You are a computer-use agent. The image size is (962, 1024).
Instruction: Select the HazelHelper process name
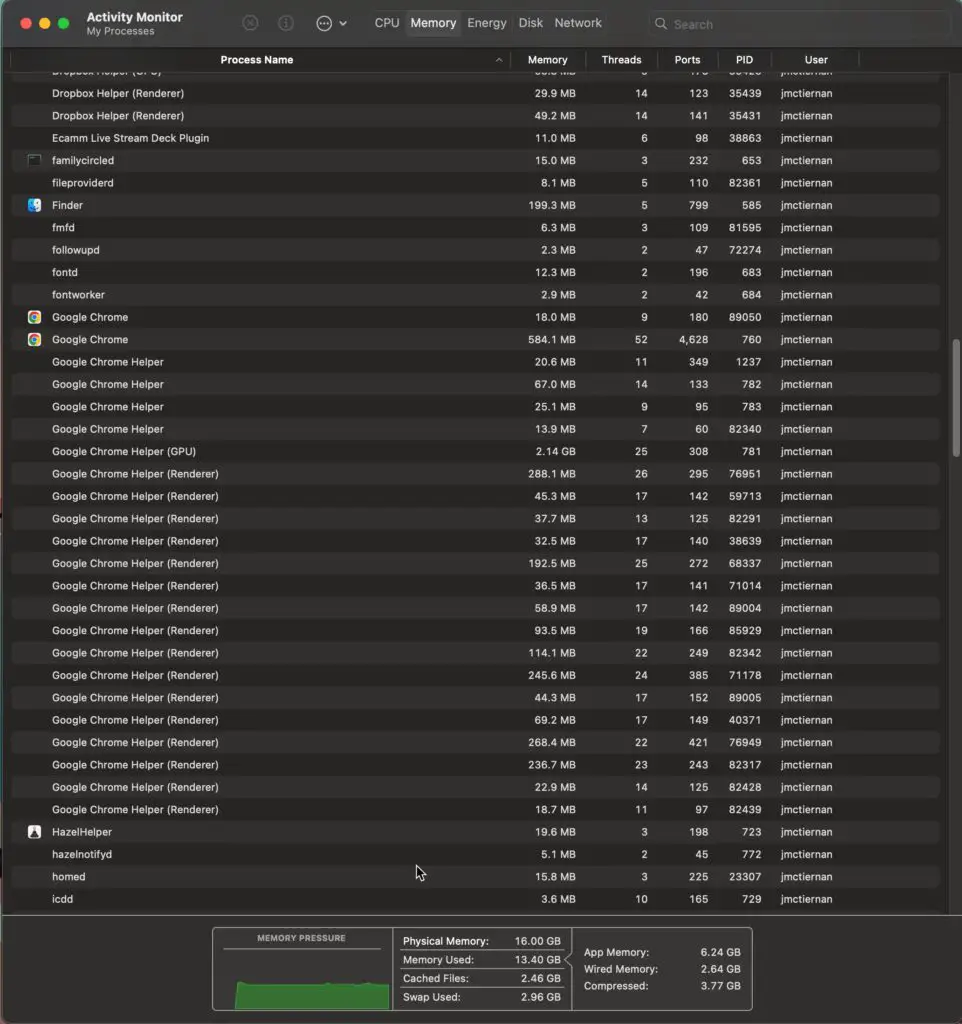[82, 832]
